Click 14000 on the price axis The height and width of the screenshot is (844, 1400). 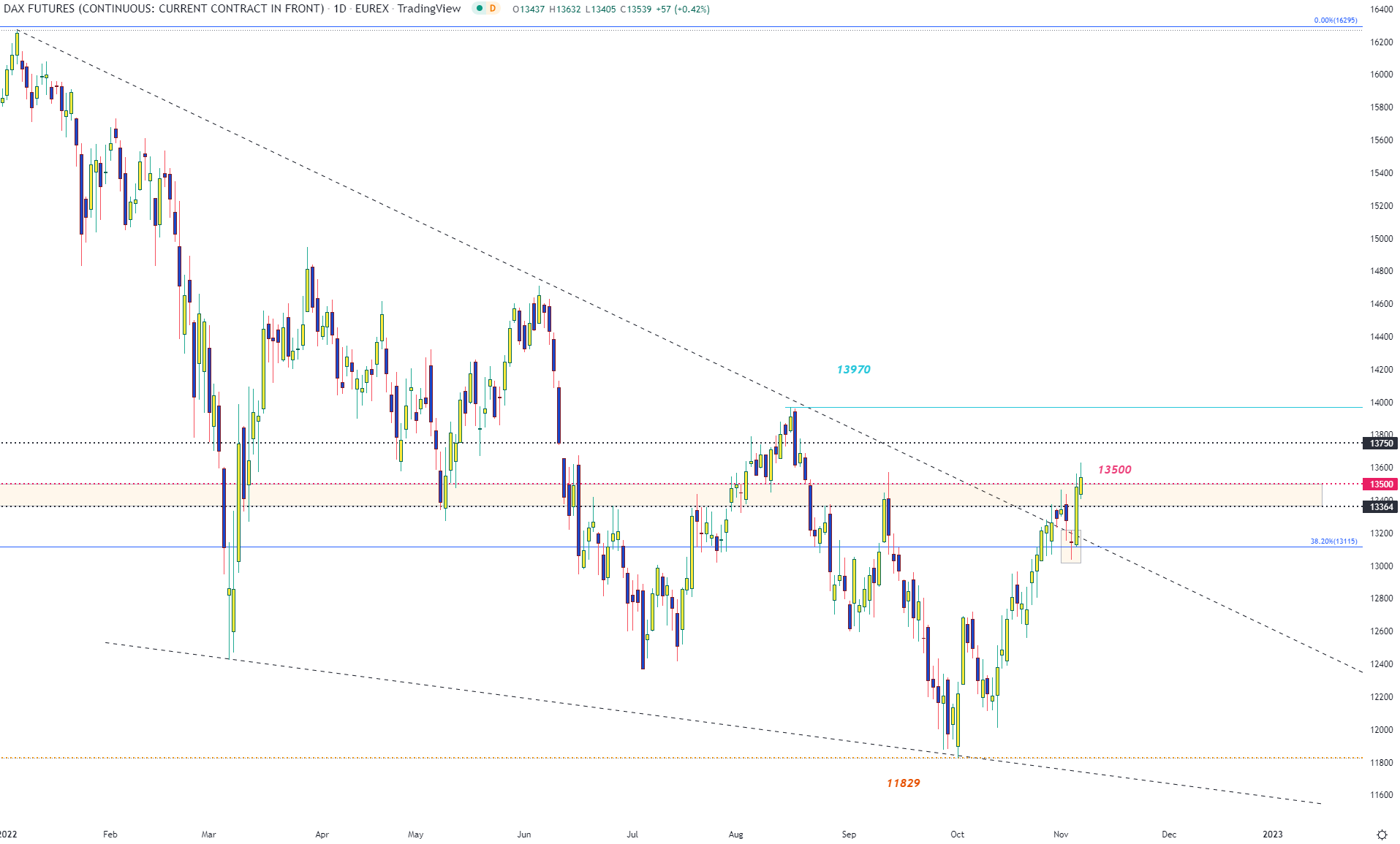pyautogui.click(x=1381, y=403)
